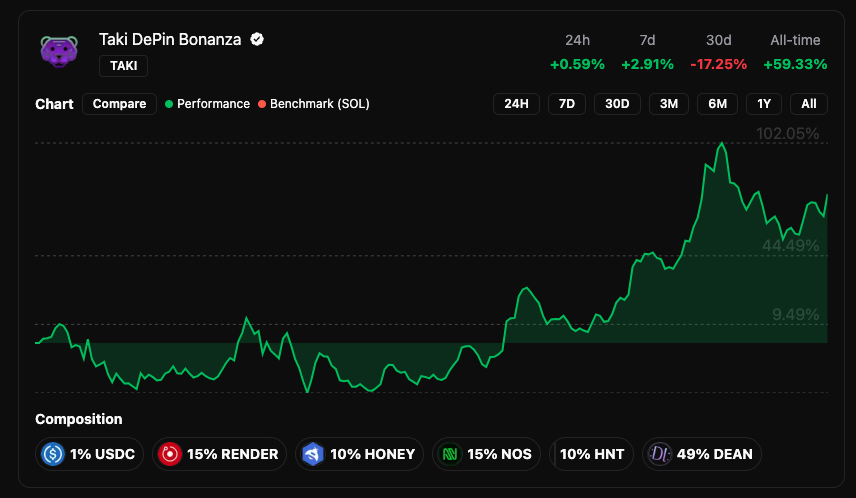The image size is (856, 498).
Task: Click the 102.05% chart axis label
Action: pyautogui.click(x=787, y=134)
